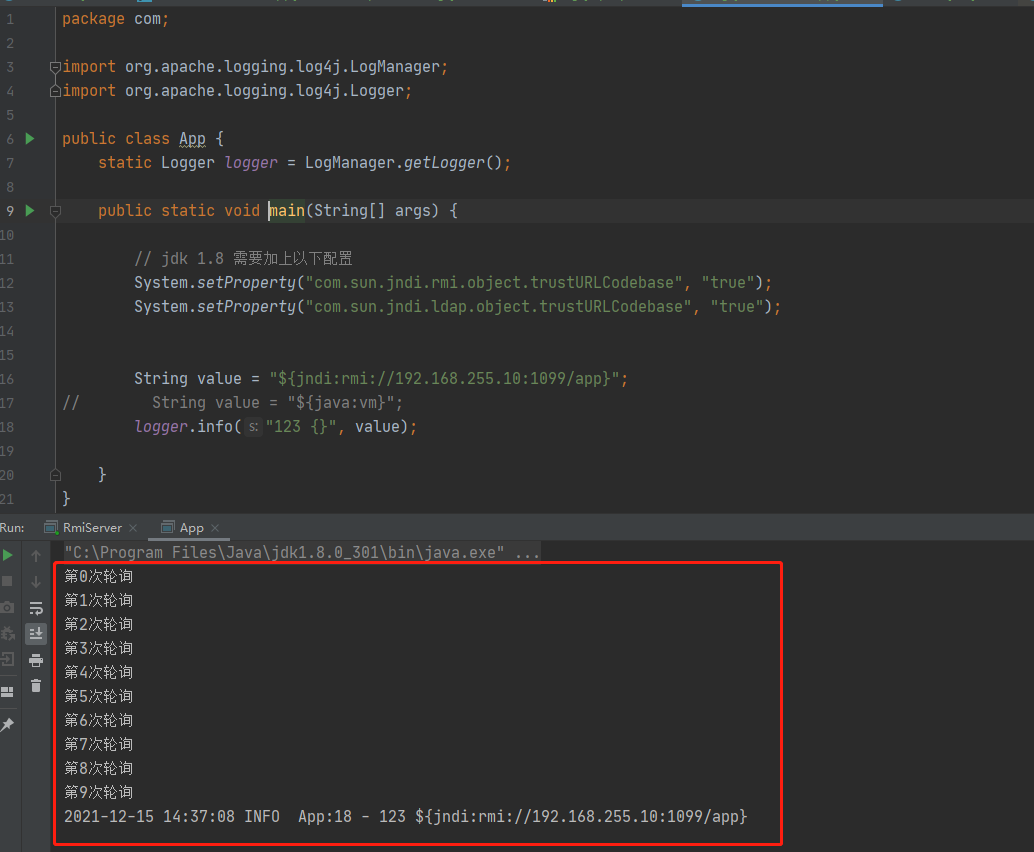Click the Exit icon in the Run toolbar
The height and width of the screenshot is (852, 1034).
[7, 659]
